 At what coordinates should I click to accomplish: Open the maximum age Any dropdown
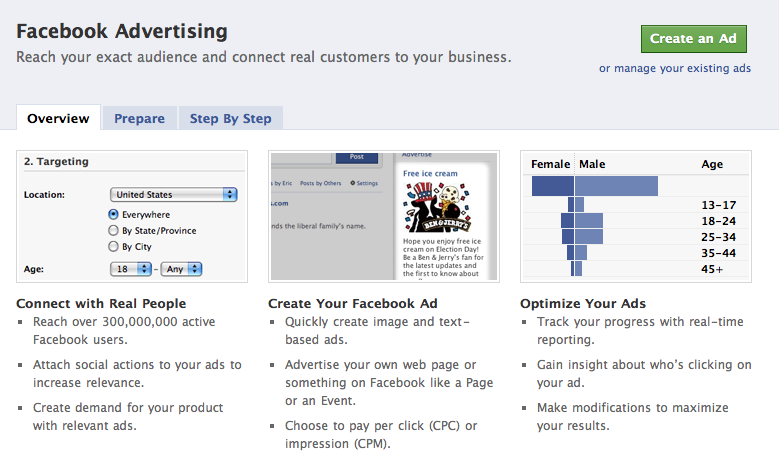click(181, 269)
